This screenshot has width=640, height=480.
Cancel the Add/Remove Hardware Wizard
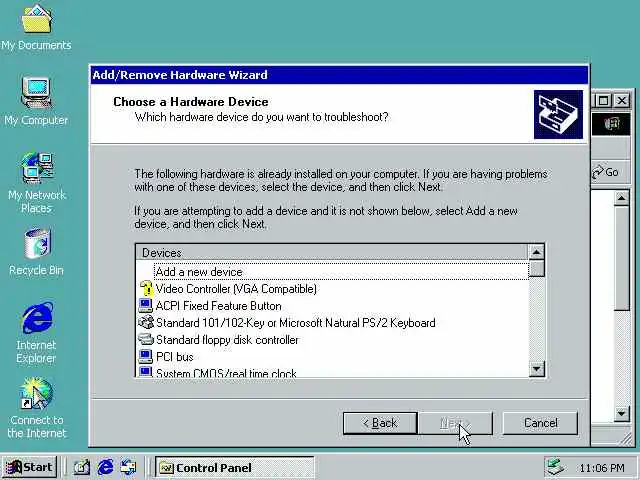[540, 423]
